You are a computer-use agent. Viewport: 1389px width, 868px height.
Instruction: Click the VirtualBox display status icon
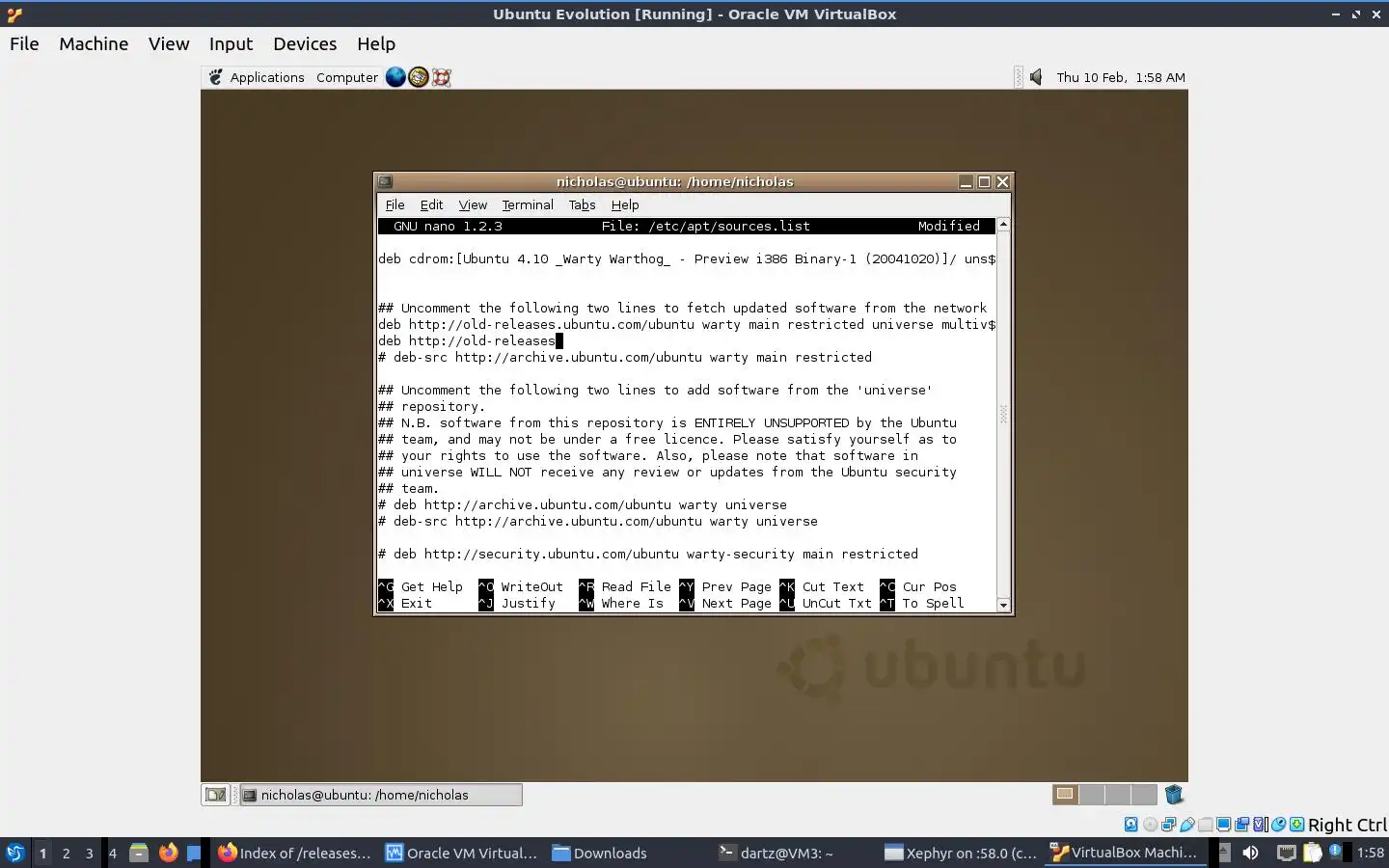coord(1223,825)
